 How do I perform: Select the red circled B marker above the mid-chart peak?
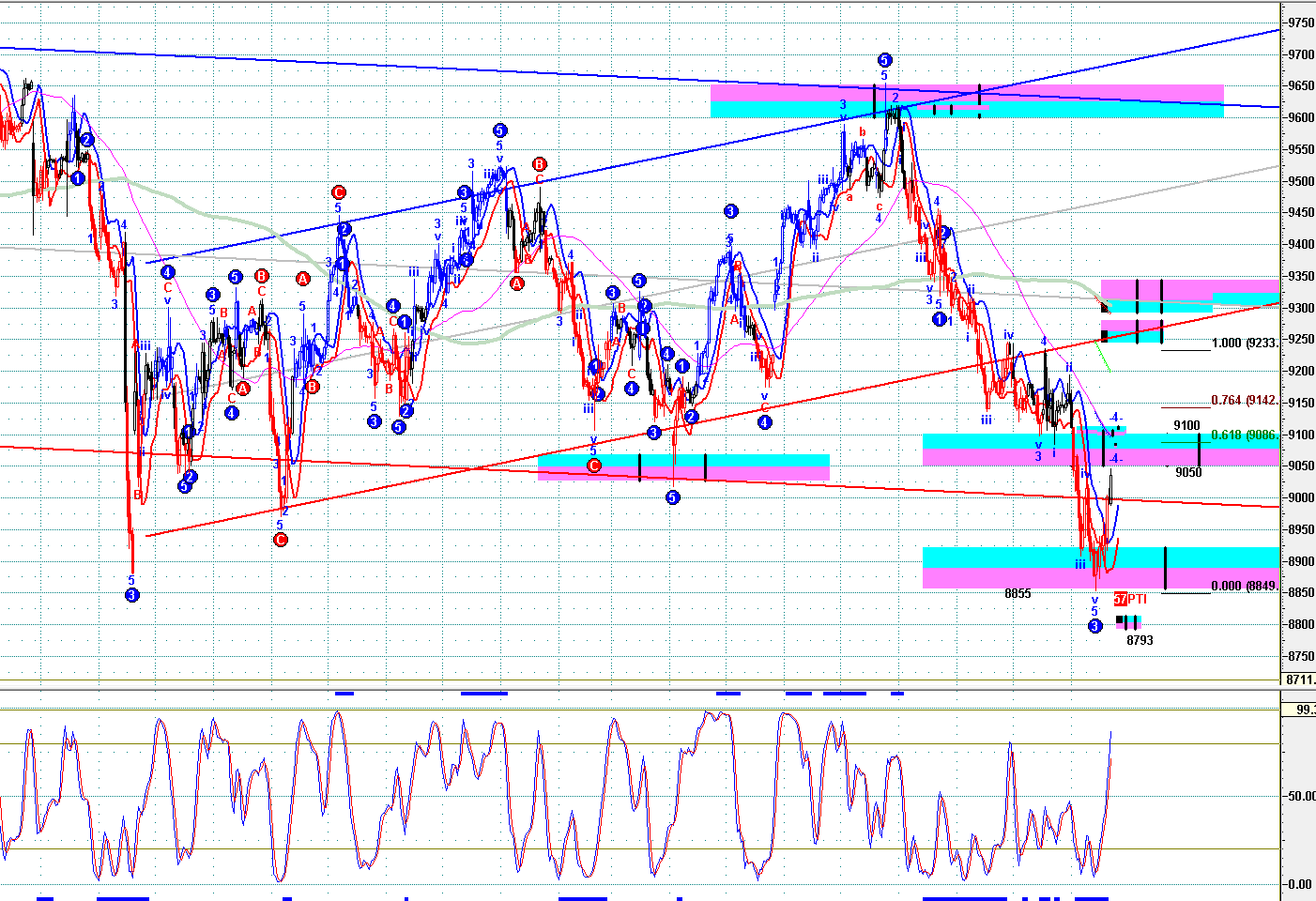click(539, 164)
